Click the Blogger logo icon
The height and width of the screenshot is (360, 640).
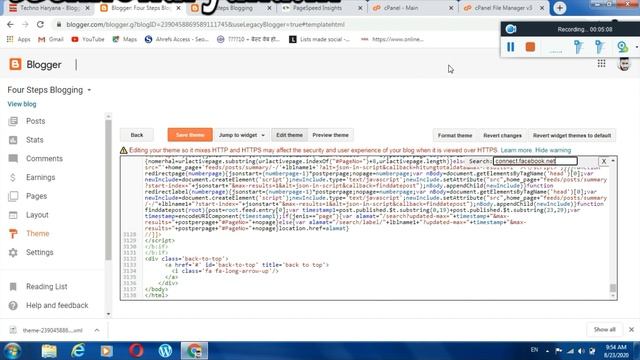tap(15, 64)
